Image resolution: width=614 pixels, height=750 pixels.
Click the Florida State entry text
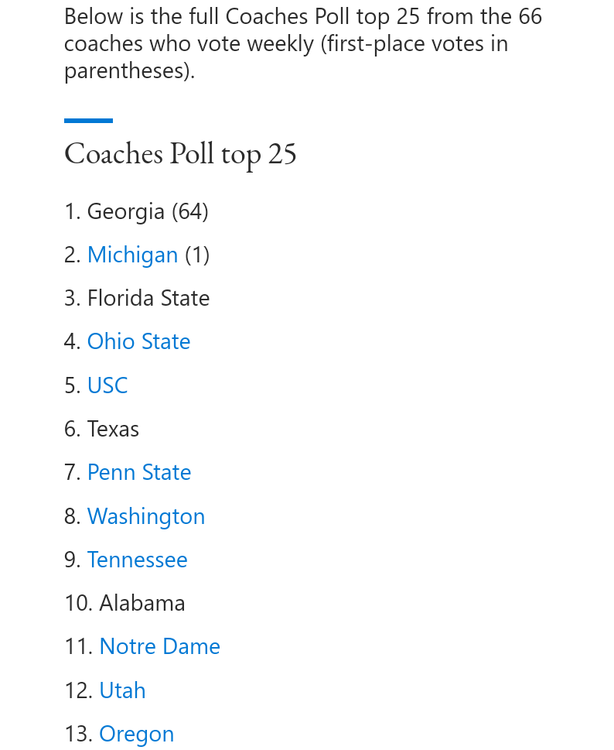[x=148, y=299]
